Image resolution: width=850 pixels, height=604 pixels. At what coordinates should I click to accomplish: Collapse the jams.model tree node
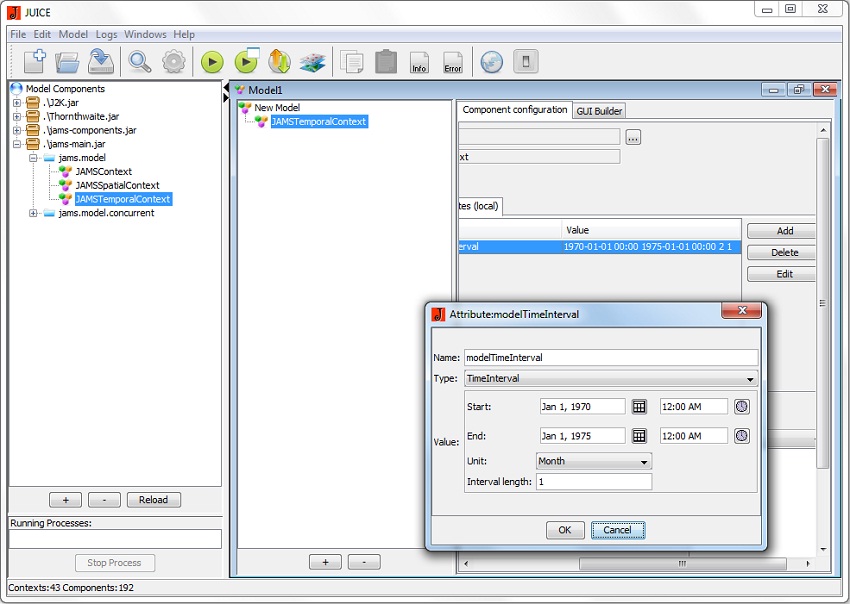coord(34,158)
